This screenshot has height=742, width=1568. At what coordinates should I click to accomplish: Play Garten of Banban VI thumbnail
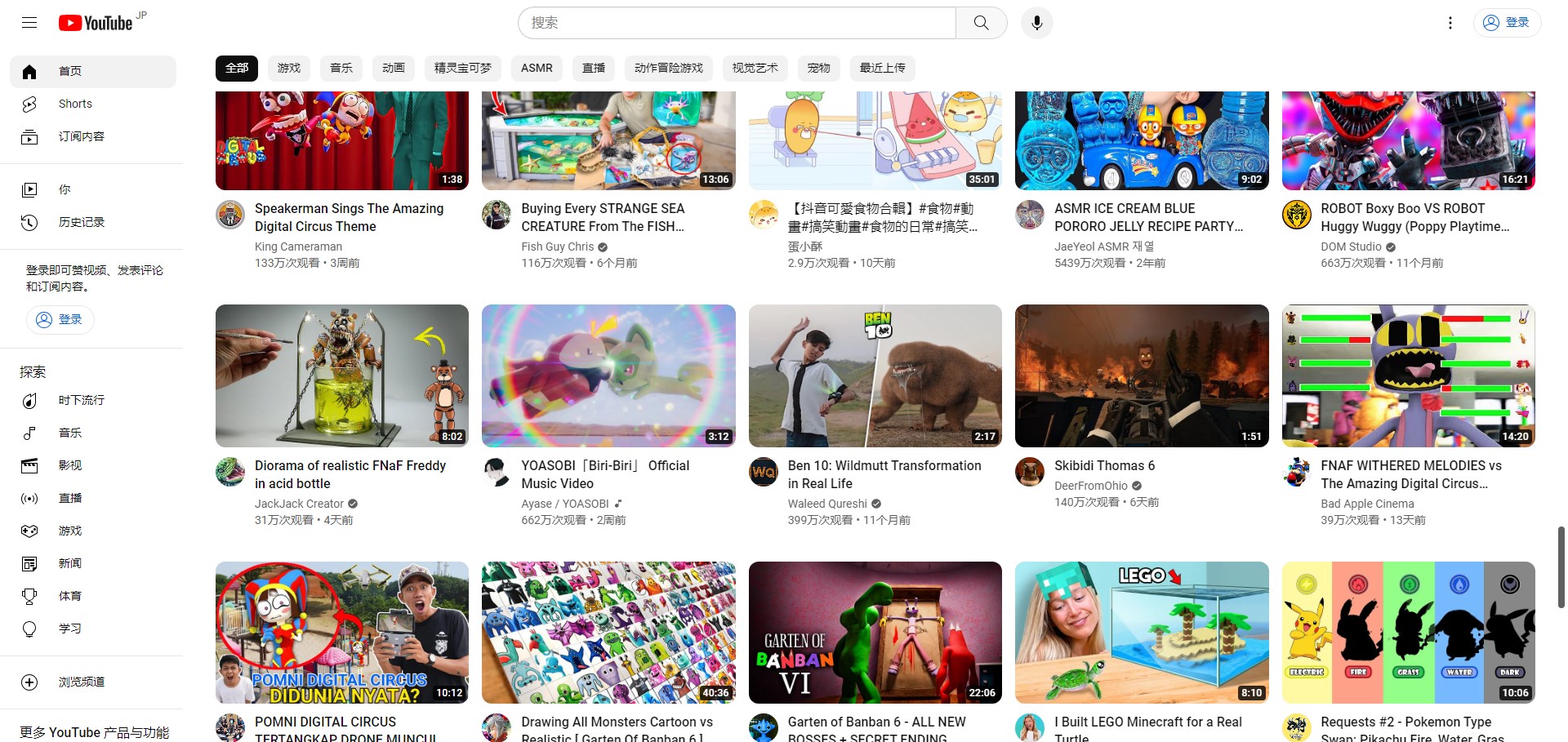tap(875, 633)
